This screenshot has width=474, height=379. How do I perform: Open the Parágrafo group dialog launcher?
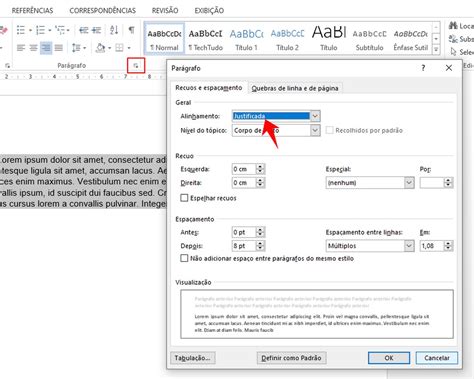[136, 66]
